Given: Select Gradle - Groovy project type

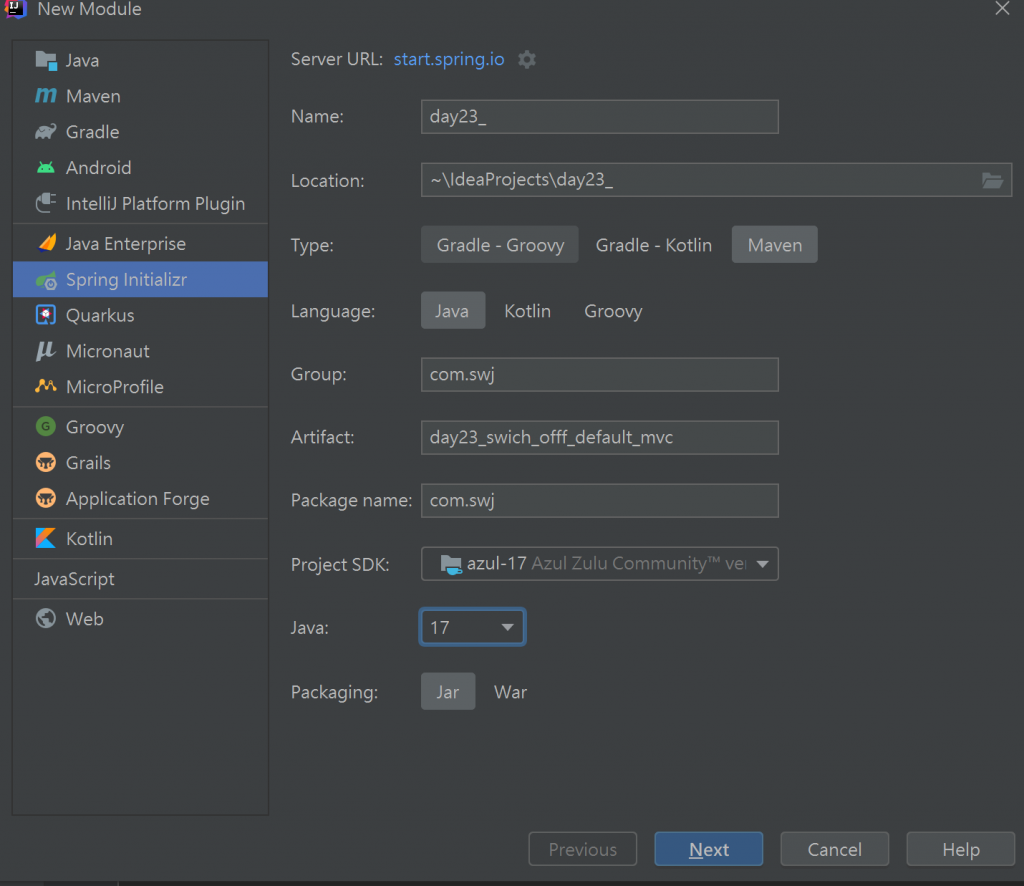Looking at the screenshot, I should click(500, 245).
